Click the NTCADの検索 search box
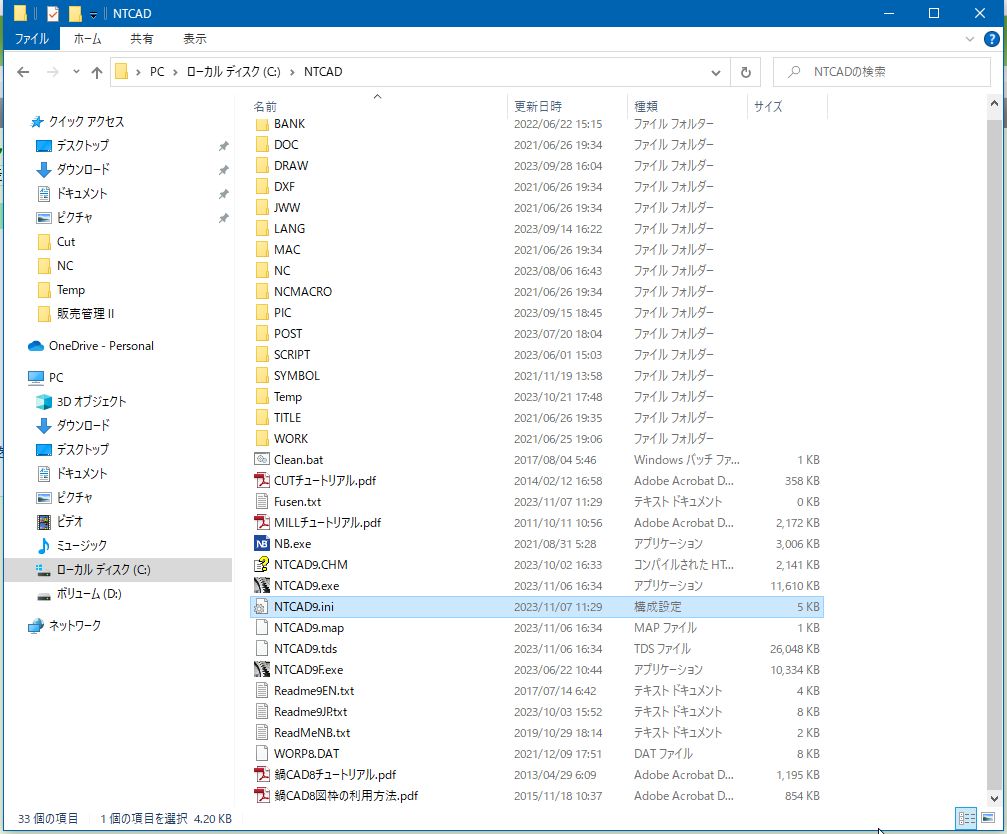Viewport: 1007px width, 834px height. coord(882,72)
